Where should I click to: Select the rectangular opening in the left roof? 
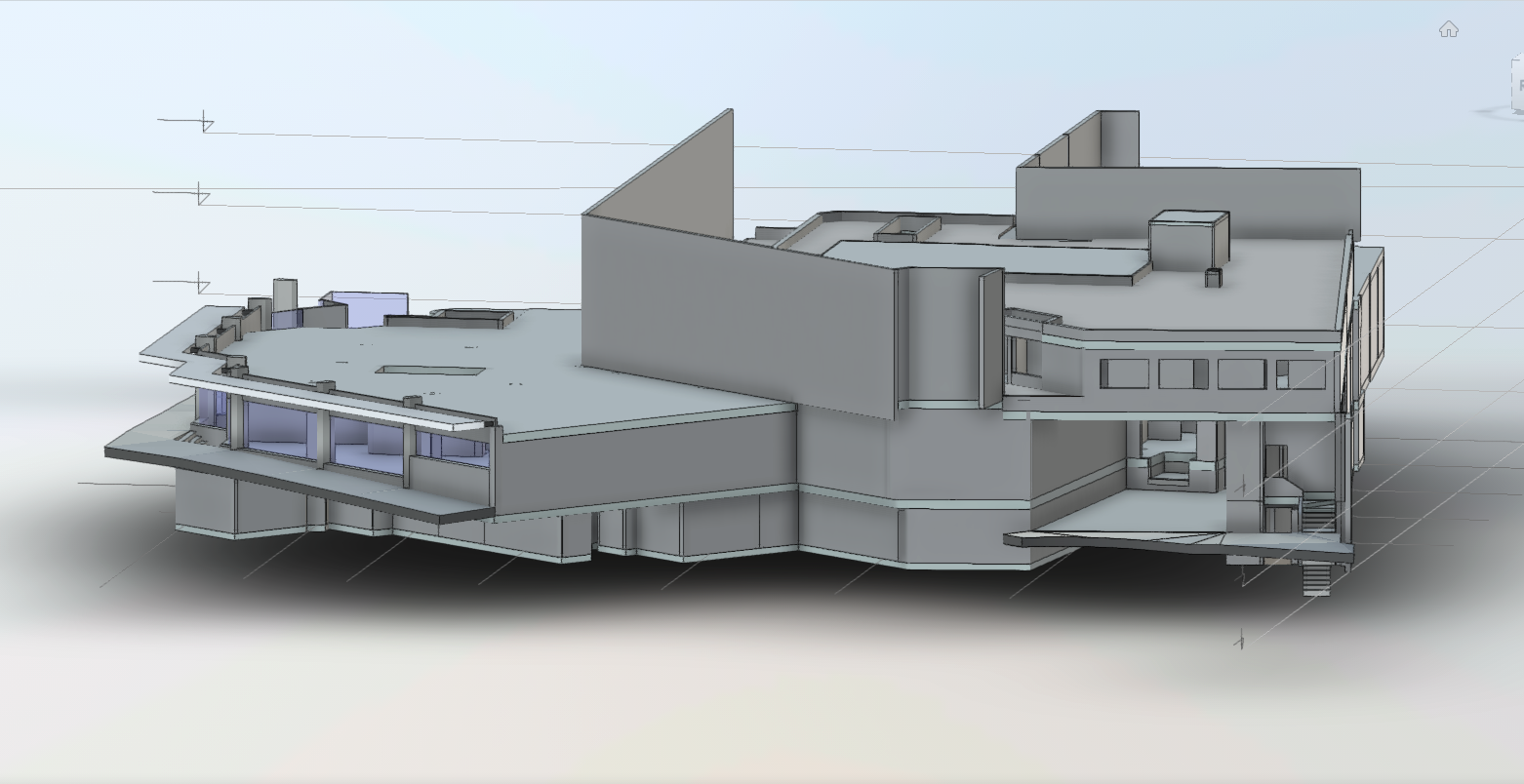pos(431,372)
